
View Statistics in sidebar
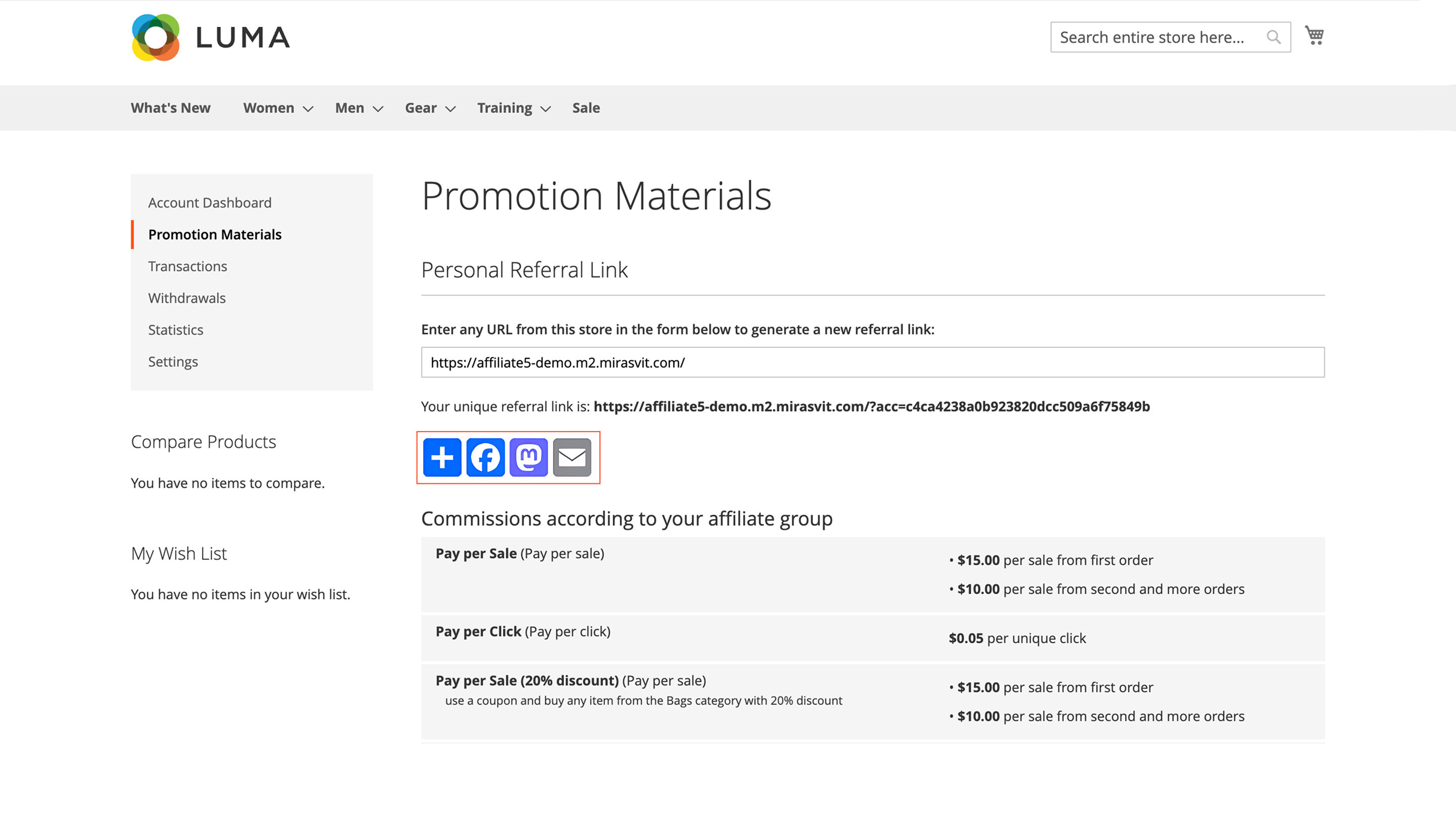coord(176,329)
